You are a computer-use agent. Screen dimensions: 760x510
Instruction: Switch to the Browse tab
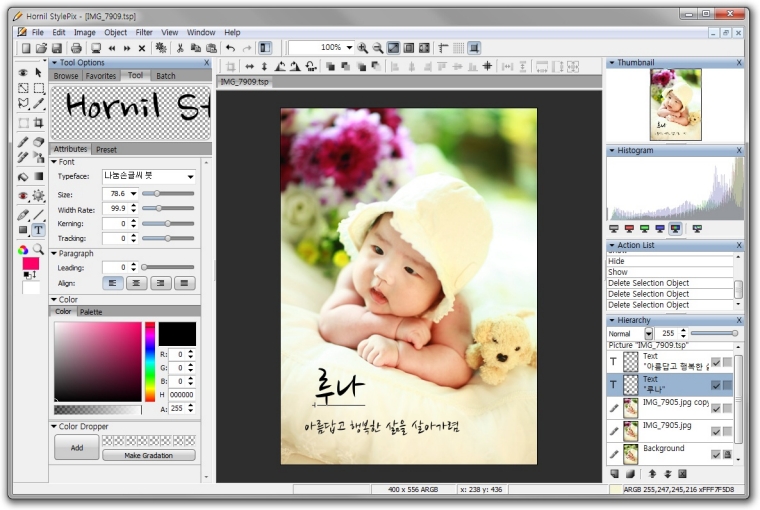pyautogui.click(x=66, y=76)
